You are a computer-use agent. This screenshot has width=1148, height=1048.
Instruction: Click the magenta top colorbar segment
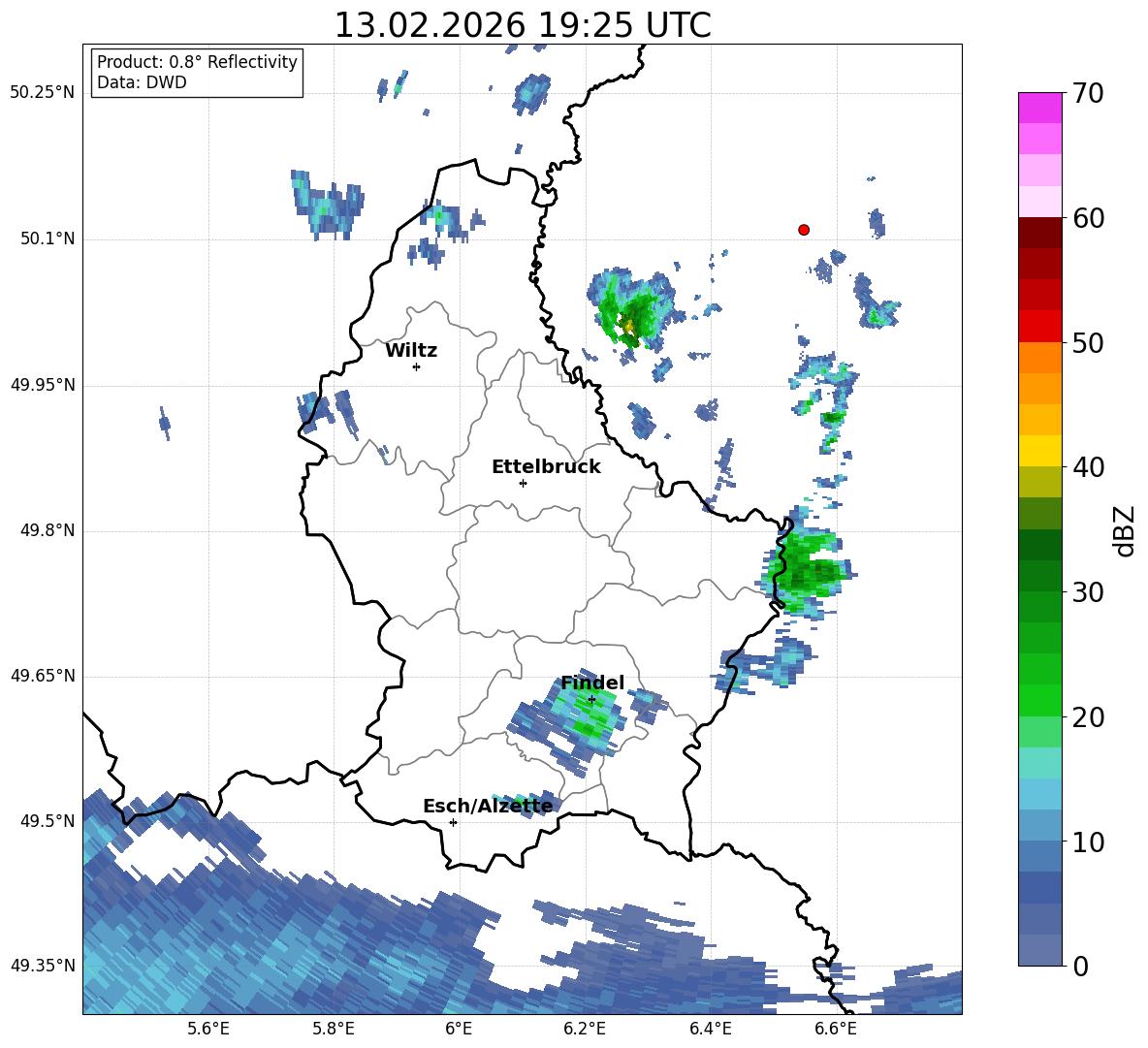tap(1039, 108)
